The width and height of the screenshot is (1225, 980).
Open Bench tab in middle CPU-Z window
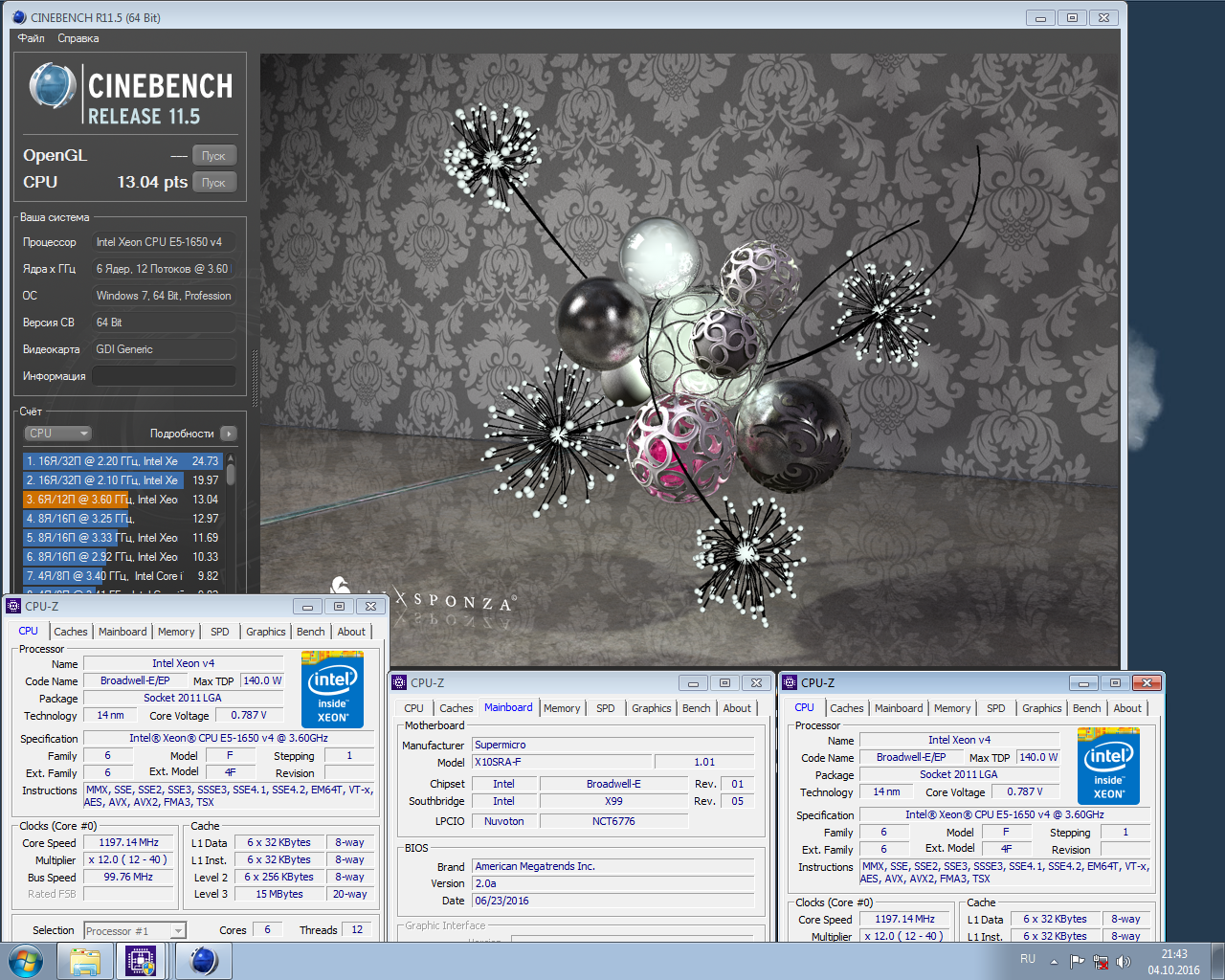697,708
